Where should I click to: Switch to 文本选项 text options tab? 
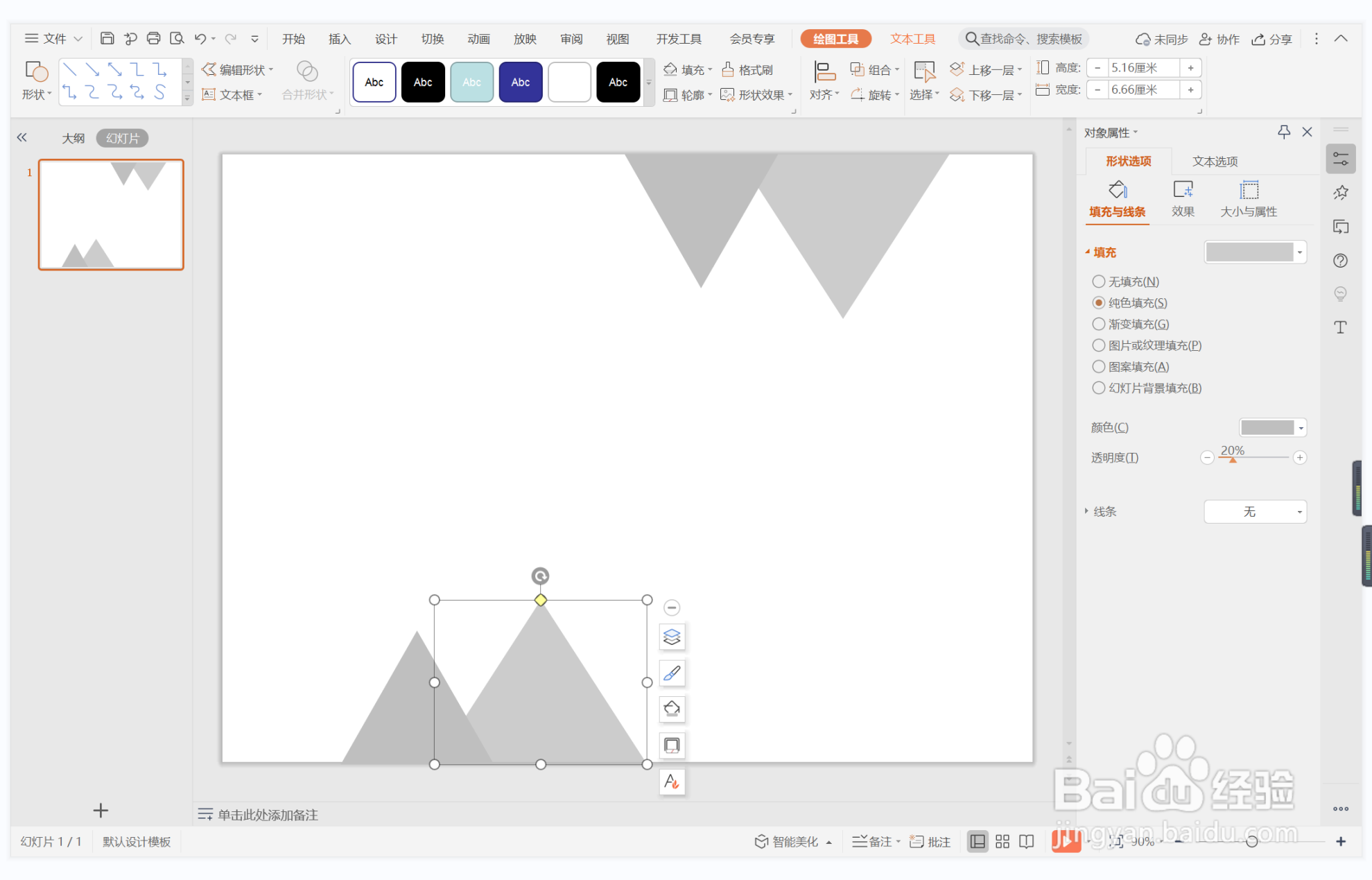1215,161
